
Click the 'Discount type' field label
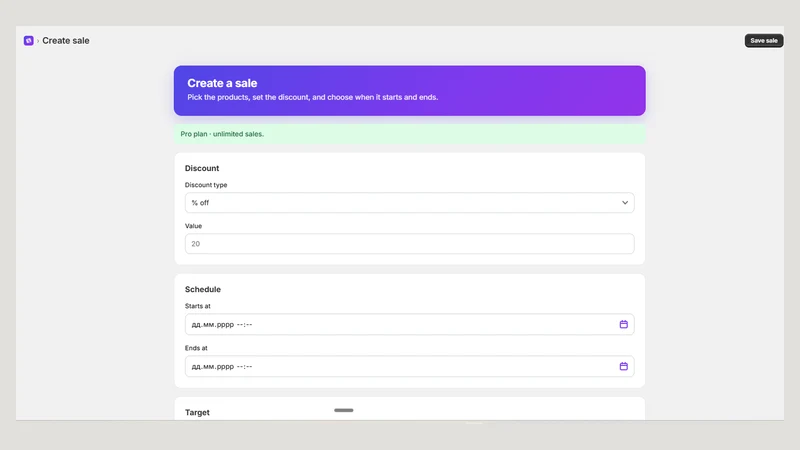(206, 185)
